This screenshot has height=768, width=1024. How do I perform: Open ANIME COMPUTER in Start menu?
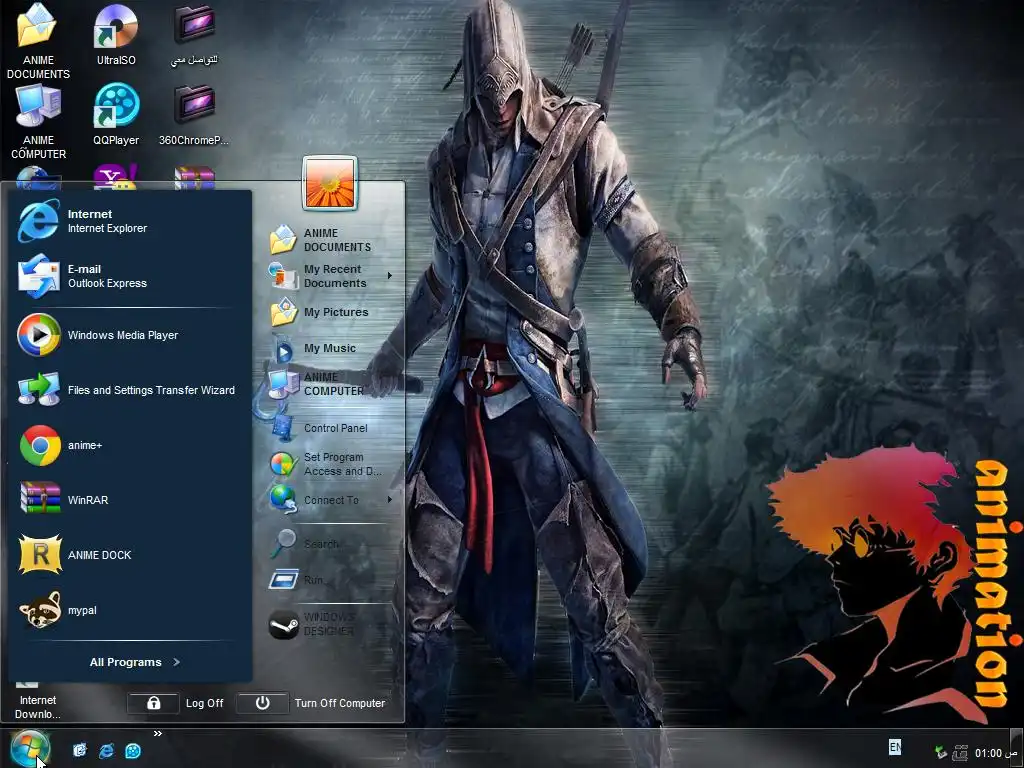pyautogui.click(x=328, y=384)
